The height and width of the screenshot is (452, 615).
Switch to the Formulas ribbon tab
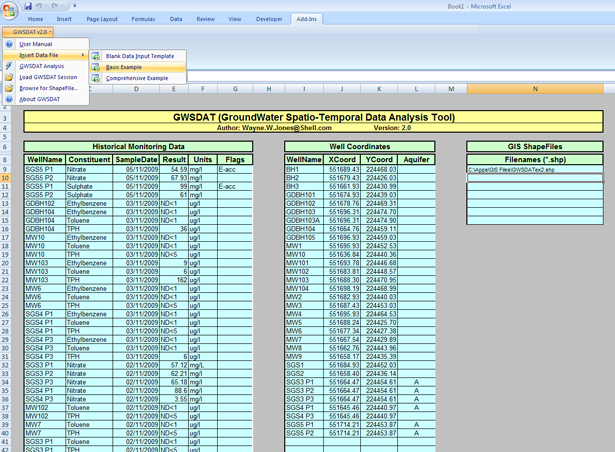pyautogui.click(x=142, y=19)
